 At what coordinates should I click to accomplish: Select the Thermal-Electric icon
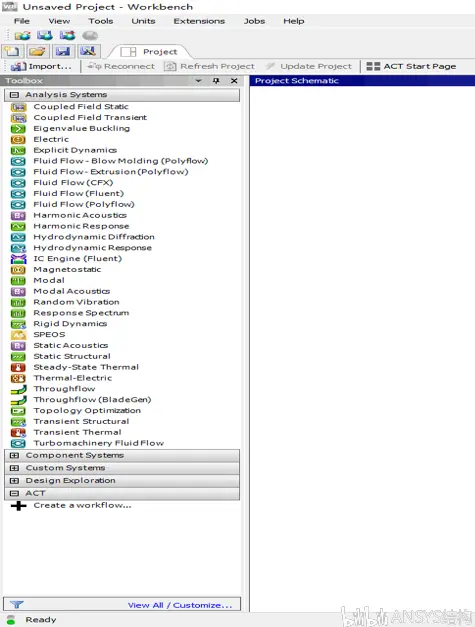[18, 378]
